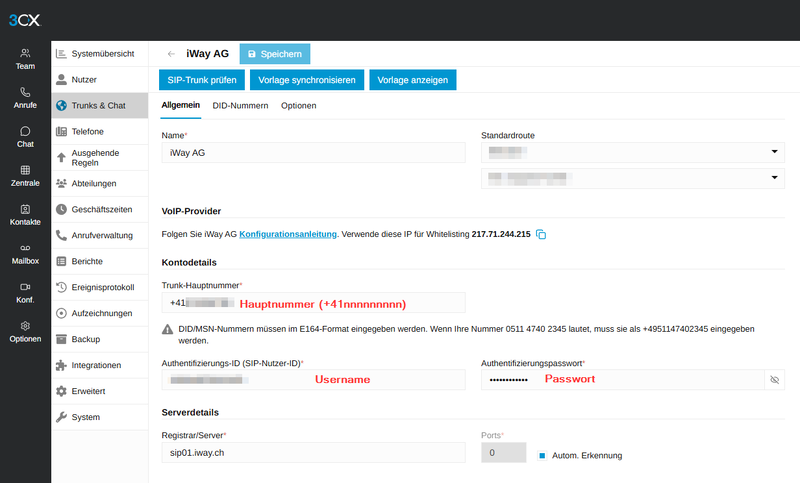This screenshot has width=800, height=483.
Task: Open the Team section in the left rail
Action: pos(25,59)
